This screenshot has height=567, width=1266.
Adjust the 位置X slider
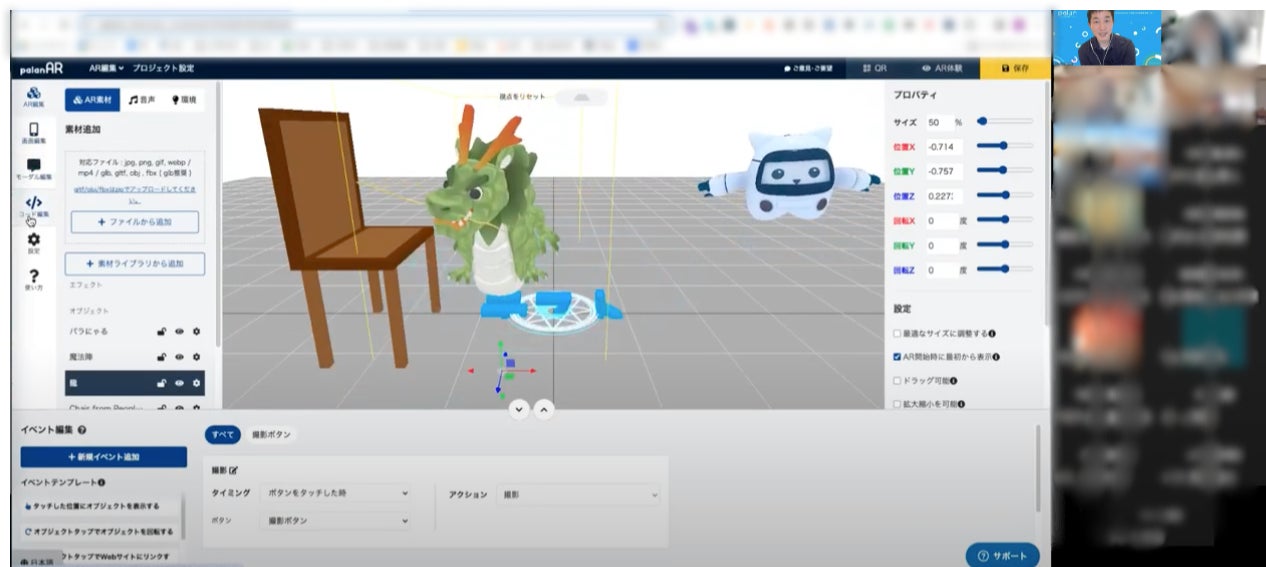1005,146
